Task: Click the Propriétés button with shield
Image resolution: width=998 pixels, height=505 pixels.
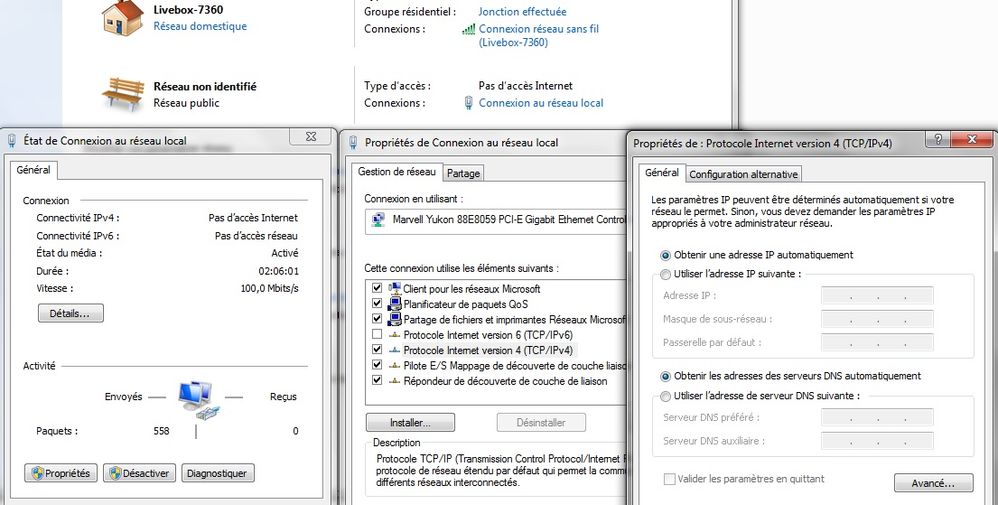Action: point(60,473)
